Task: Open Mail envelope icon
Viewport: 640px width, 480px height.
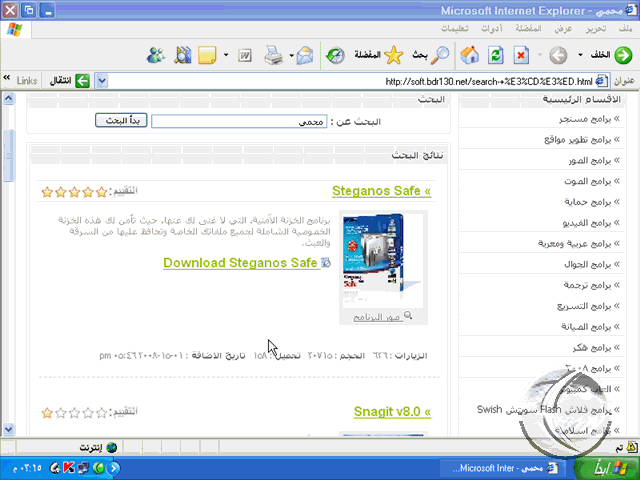Action: coord(305,56)
